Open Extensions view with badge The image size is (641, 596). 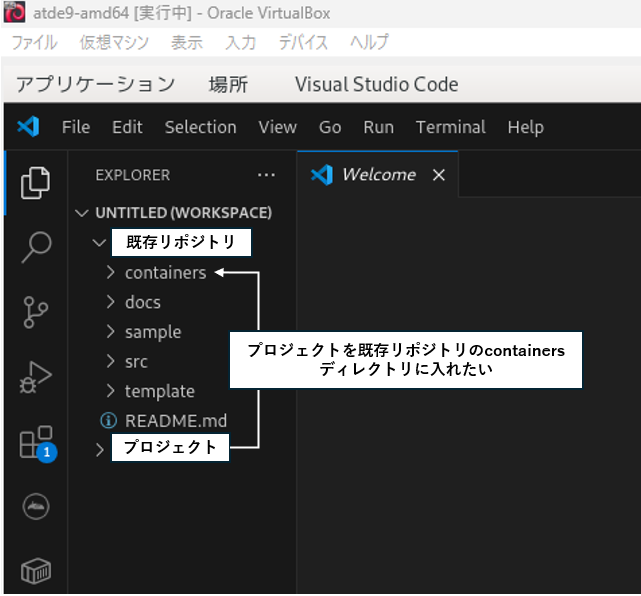(35, 442)
